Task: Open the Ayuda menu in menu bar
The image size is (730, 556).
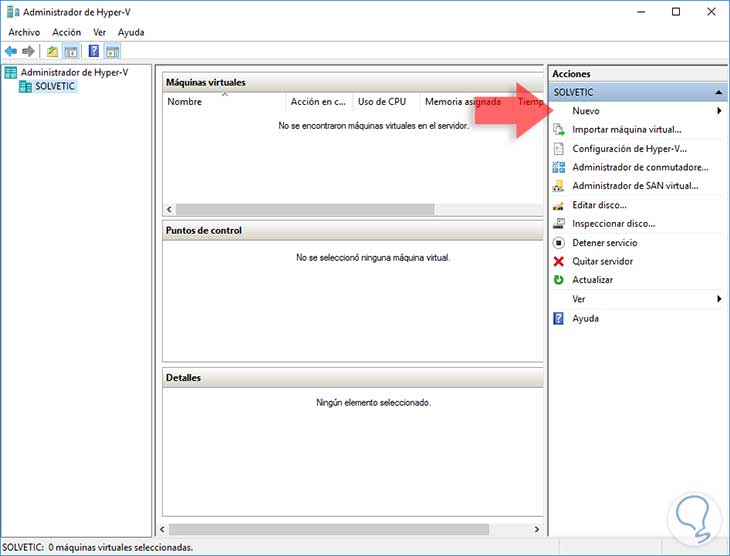Action: point(131,32)
